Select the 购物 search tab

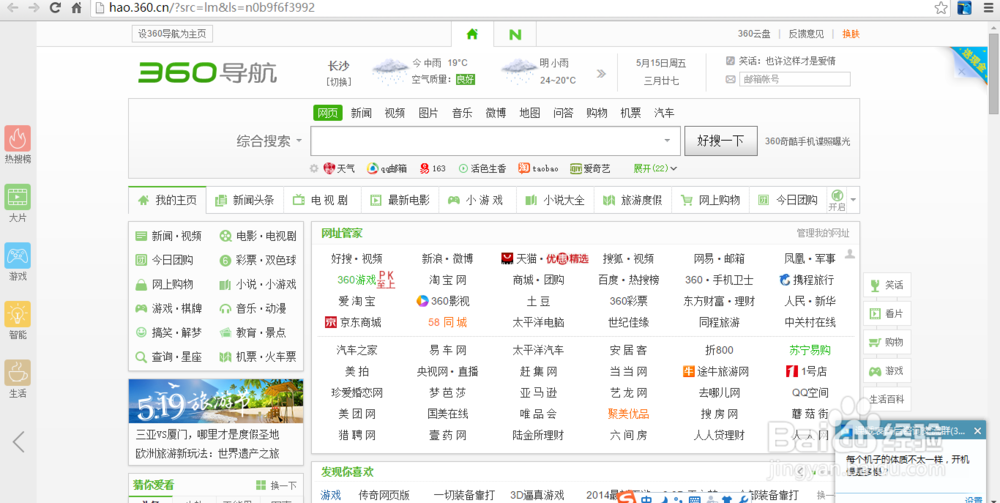click(597, 113)
